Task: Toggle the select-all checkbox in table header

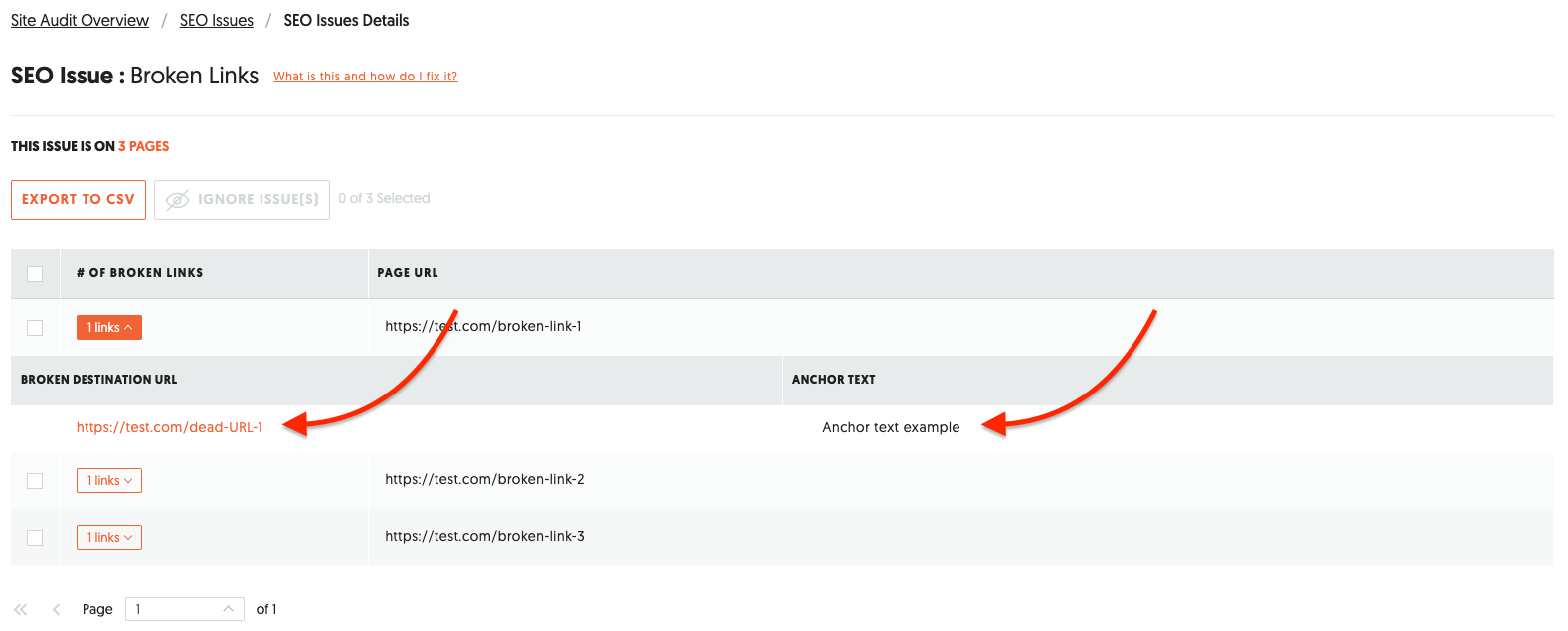Action: pos(35,274)
